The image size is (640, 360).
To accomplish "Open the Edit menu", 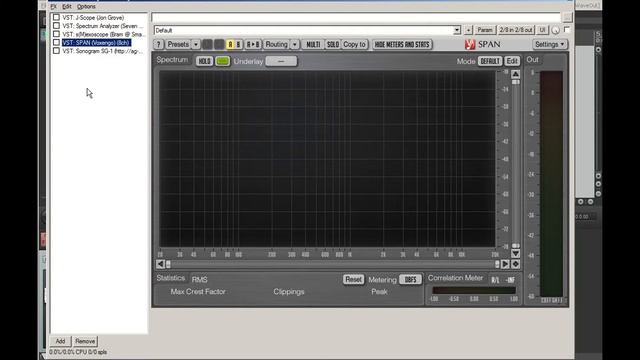I will pos(67,7).
